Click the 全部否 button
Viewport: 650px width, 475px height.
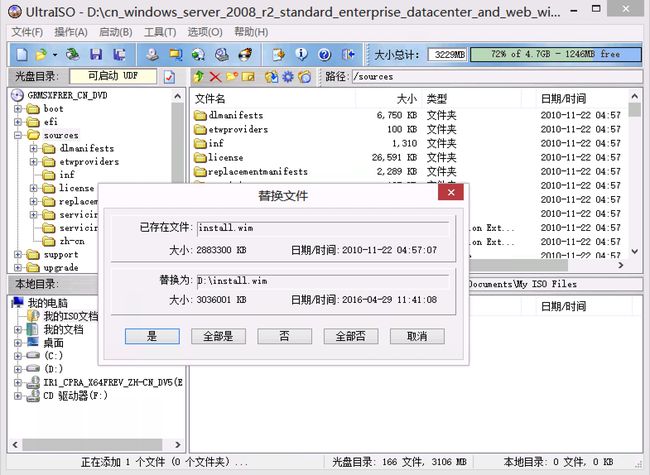351,336
